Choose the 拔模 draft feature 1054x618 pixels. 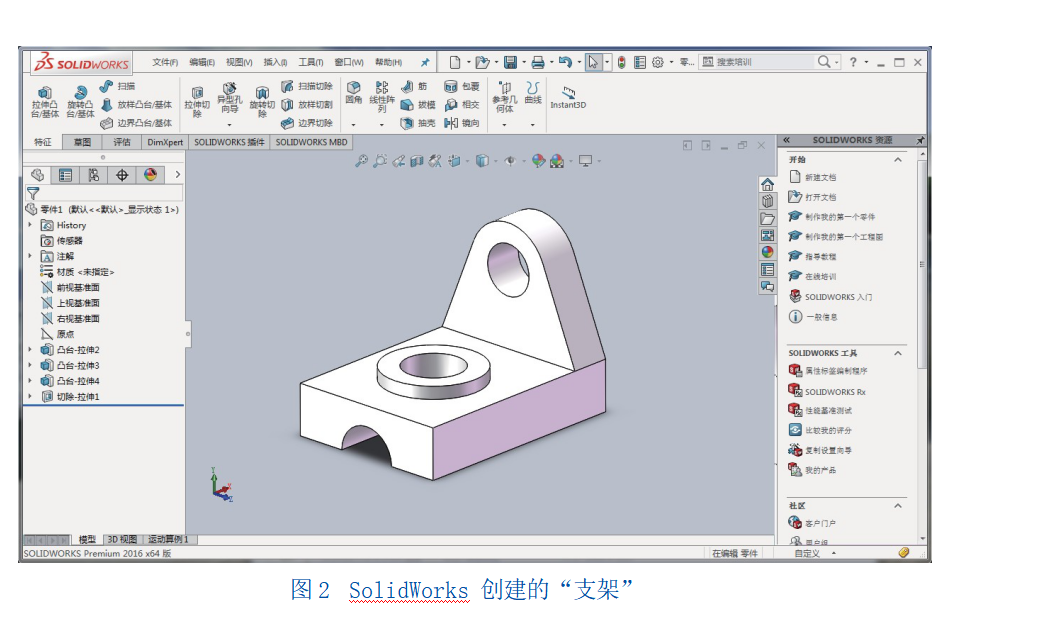[418, 105]
